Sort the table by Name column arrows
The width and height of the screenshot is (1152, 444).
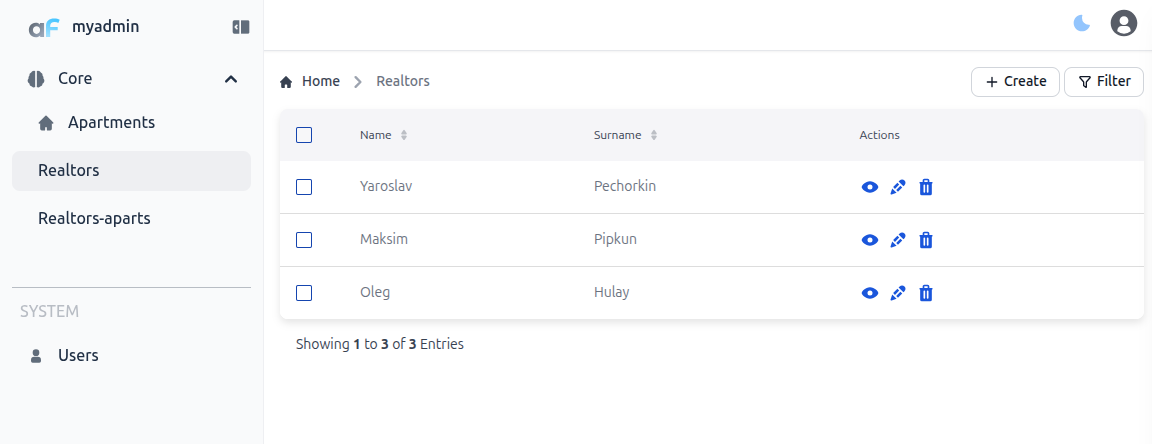[x=404, y=135]
